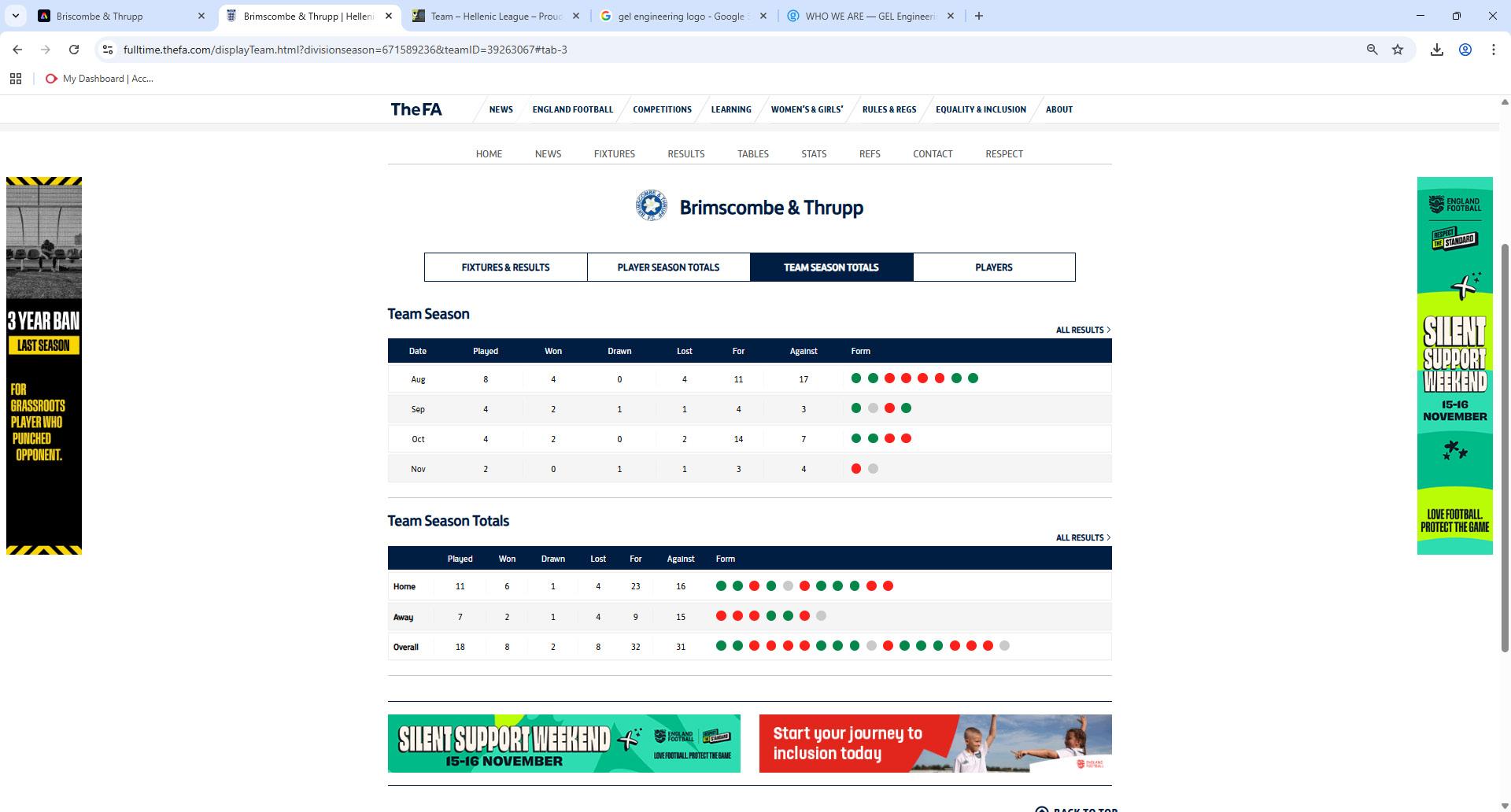Open RESULTS navigation link
Viewport: 1511px width, 812px height.
tap(686, 154)
